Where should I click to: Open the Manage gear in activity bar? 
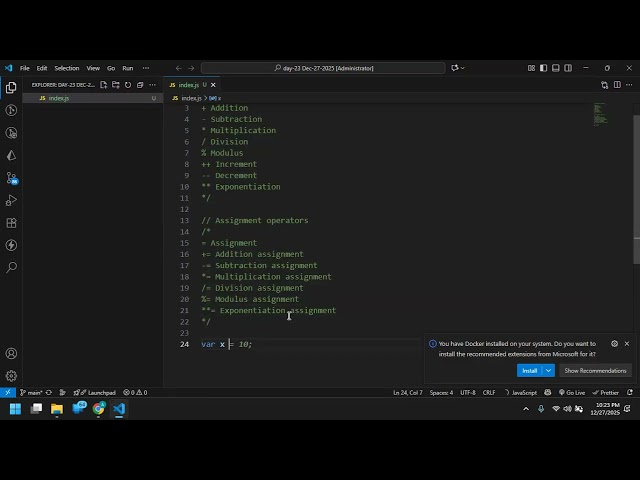(x=11, y=376)
